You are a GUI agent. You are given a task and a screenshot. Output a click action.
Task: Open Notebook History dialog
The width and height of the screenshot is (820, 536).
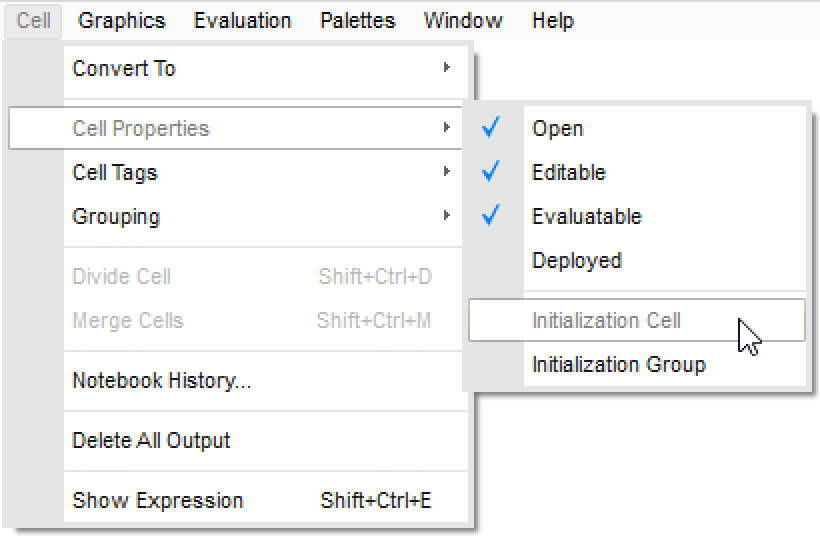pyautogui.click(x=162, y=381)
